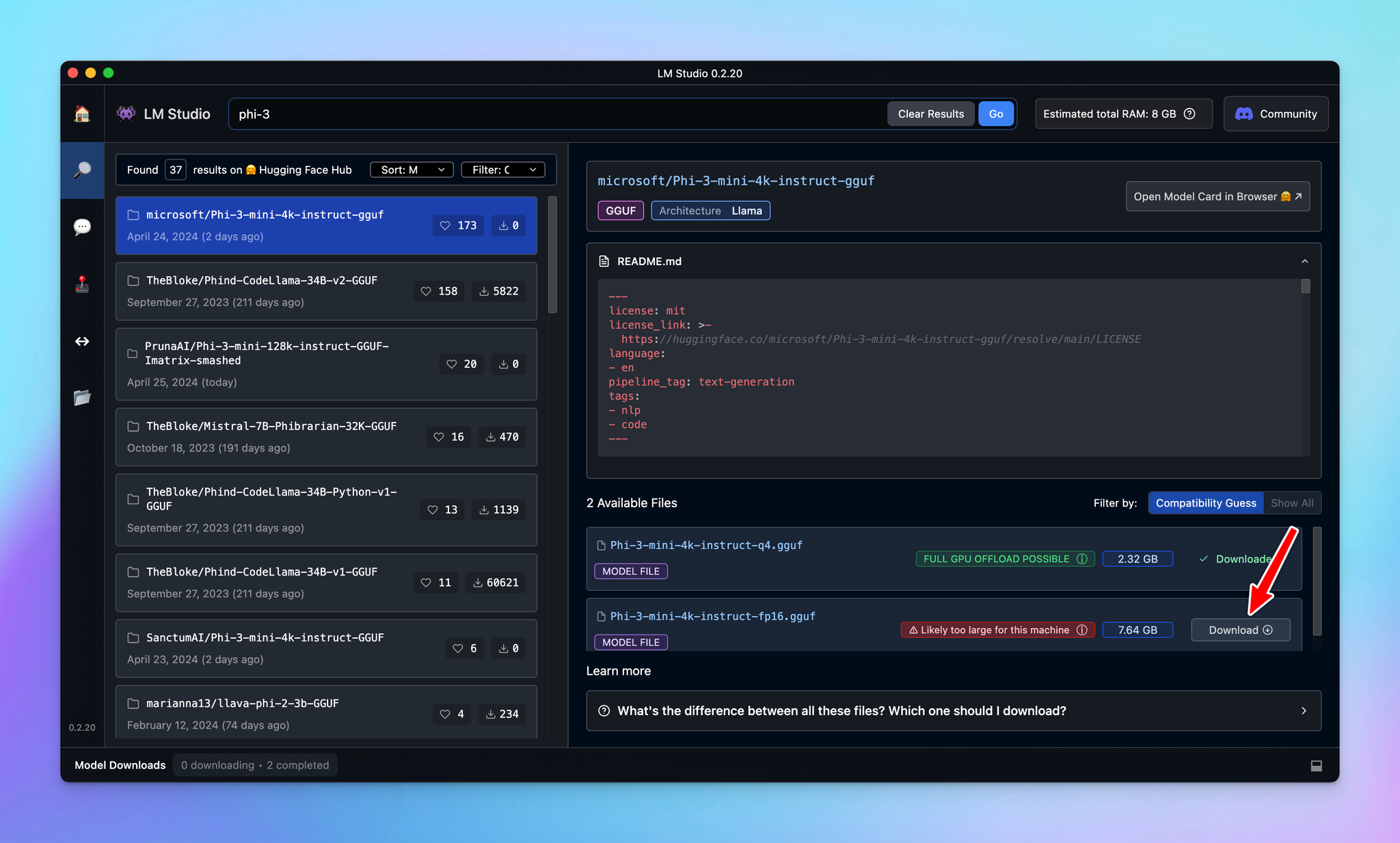Open the Community button

(1276, 113)
